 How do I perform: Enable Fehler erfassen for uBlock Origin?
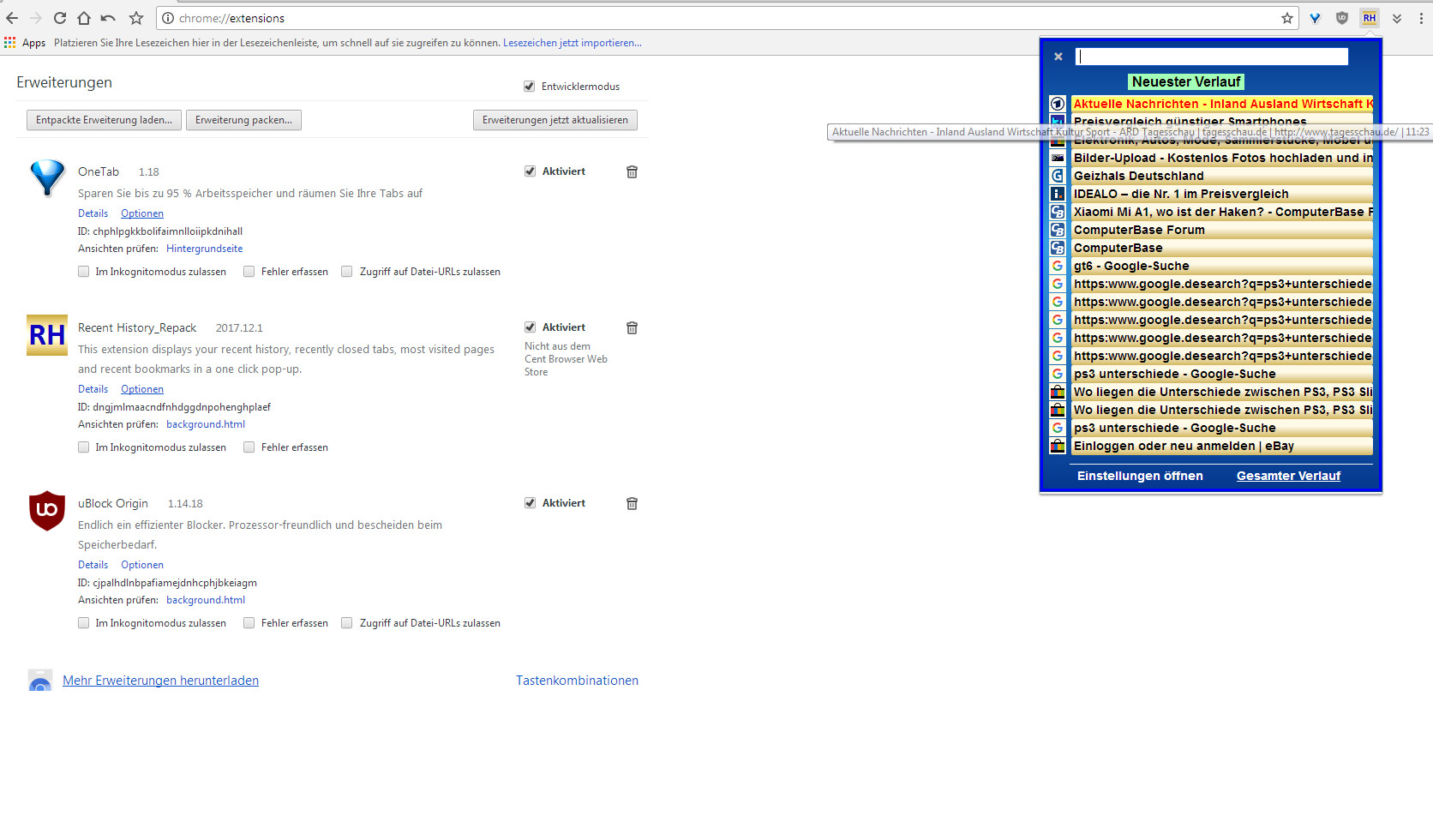coord(249,623)
